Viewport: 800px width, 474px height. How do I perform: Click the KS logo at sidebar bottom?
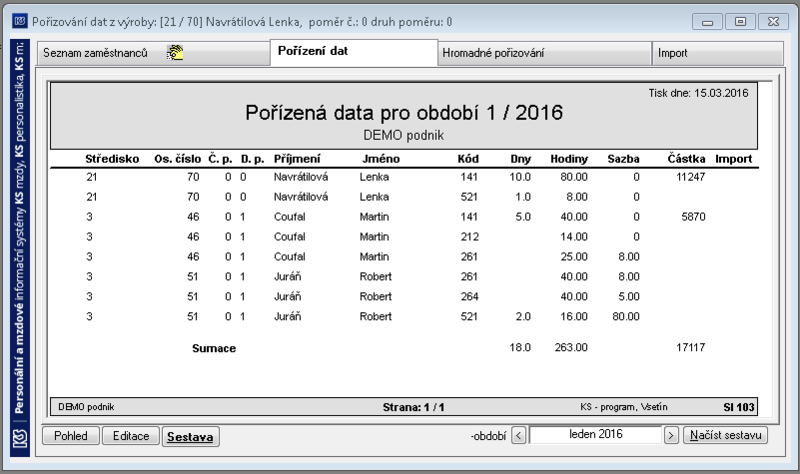(x=20, y=439)
